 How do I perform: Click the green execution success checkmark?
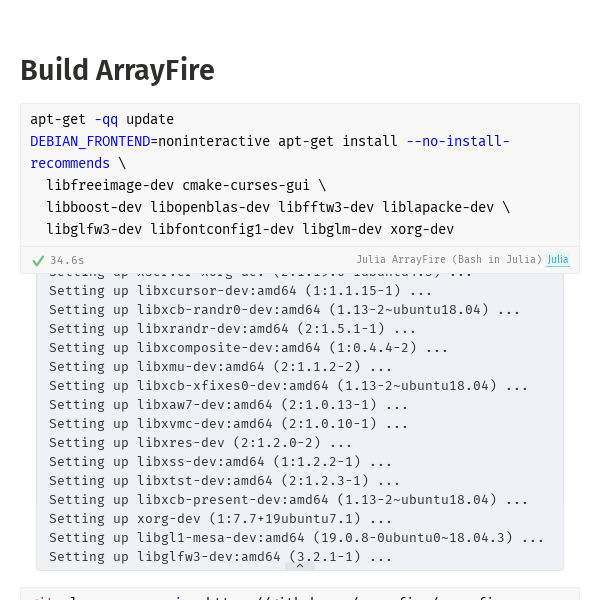pyautogui.click(x=38, y=260)
